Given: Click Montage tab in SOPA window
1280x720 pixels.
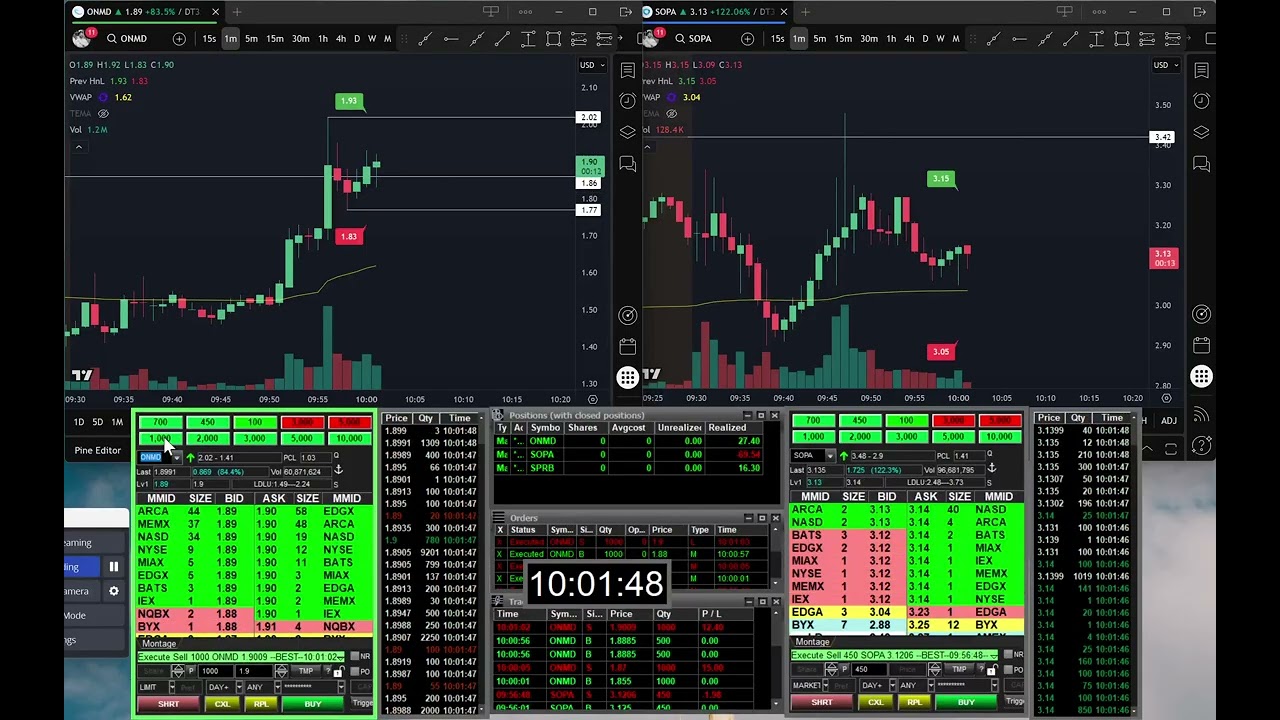Looking at the screenshot, I should 811,642.
